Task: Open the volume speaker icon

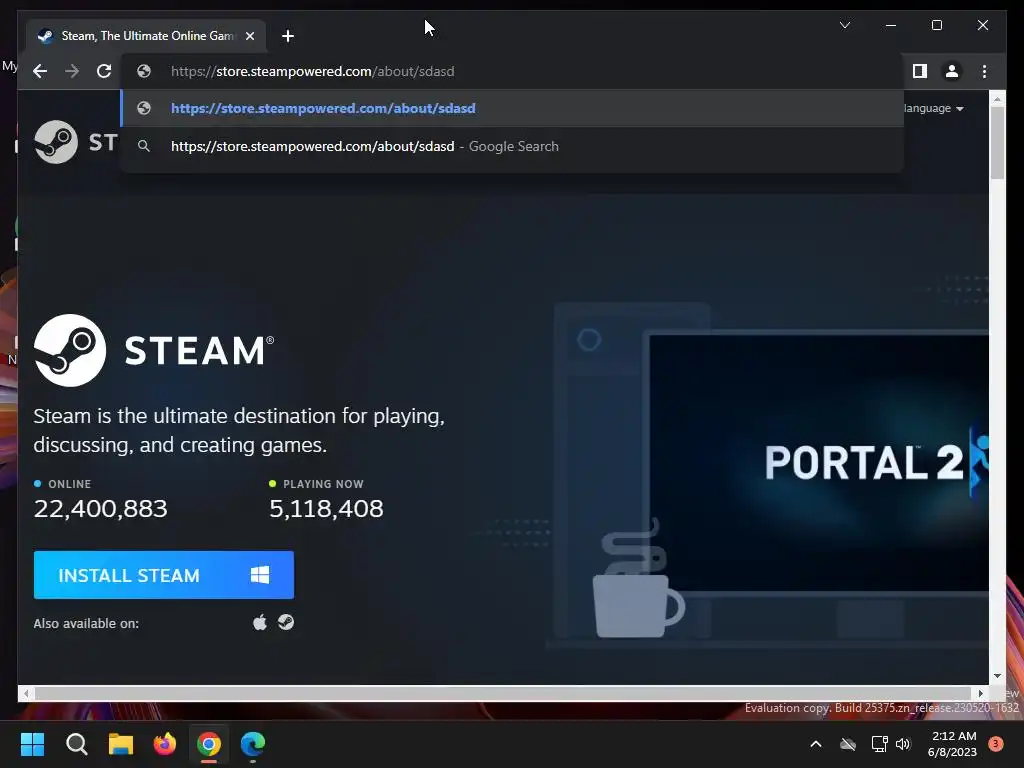Action: [903, 744]
